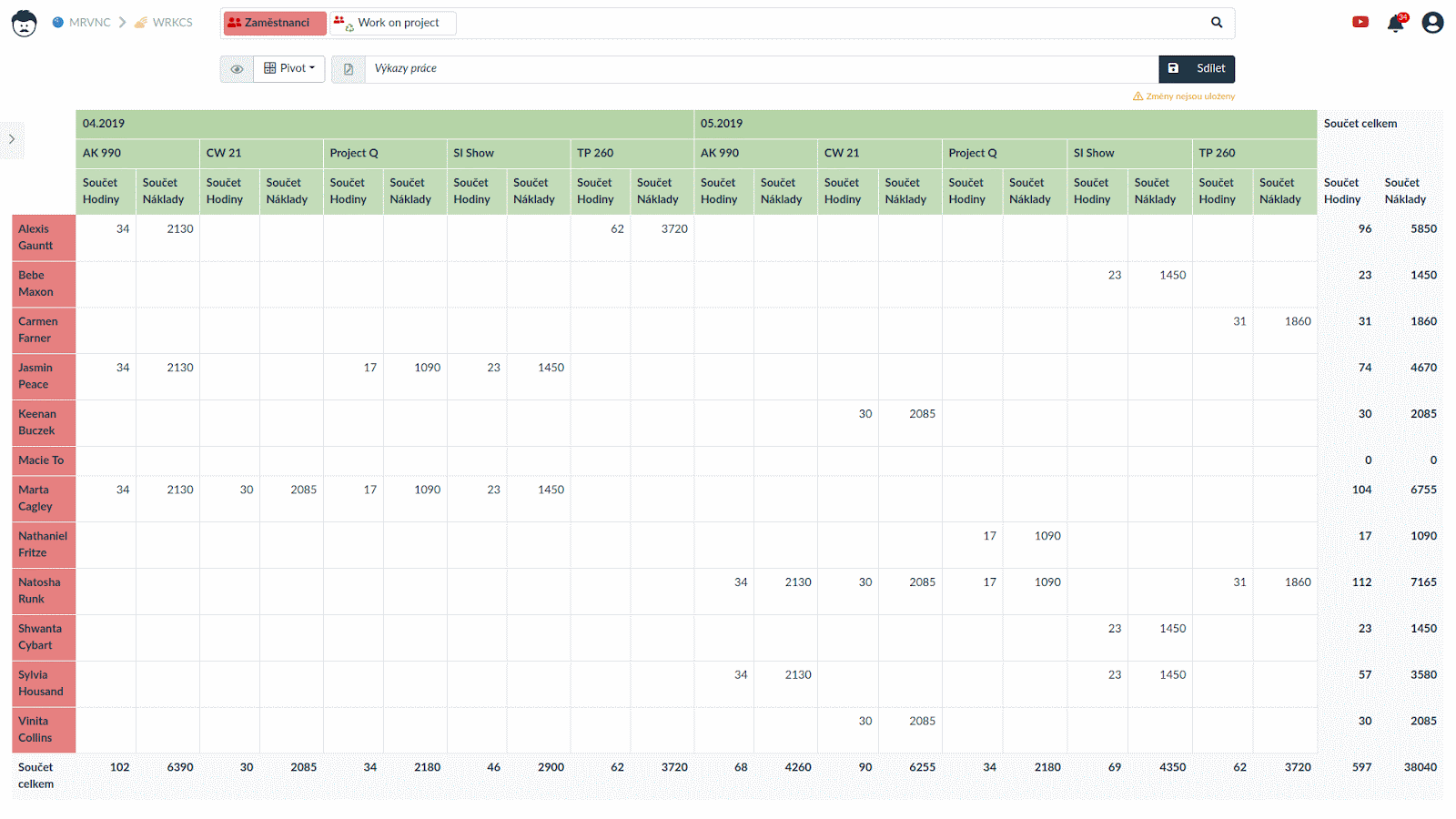Click the TP 260 header under 04.2019
Image resolution: width=1456 pixels, height=819 pixels.
pyautogui.click(x=632, y=154)
